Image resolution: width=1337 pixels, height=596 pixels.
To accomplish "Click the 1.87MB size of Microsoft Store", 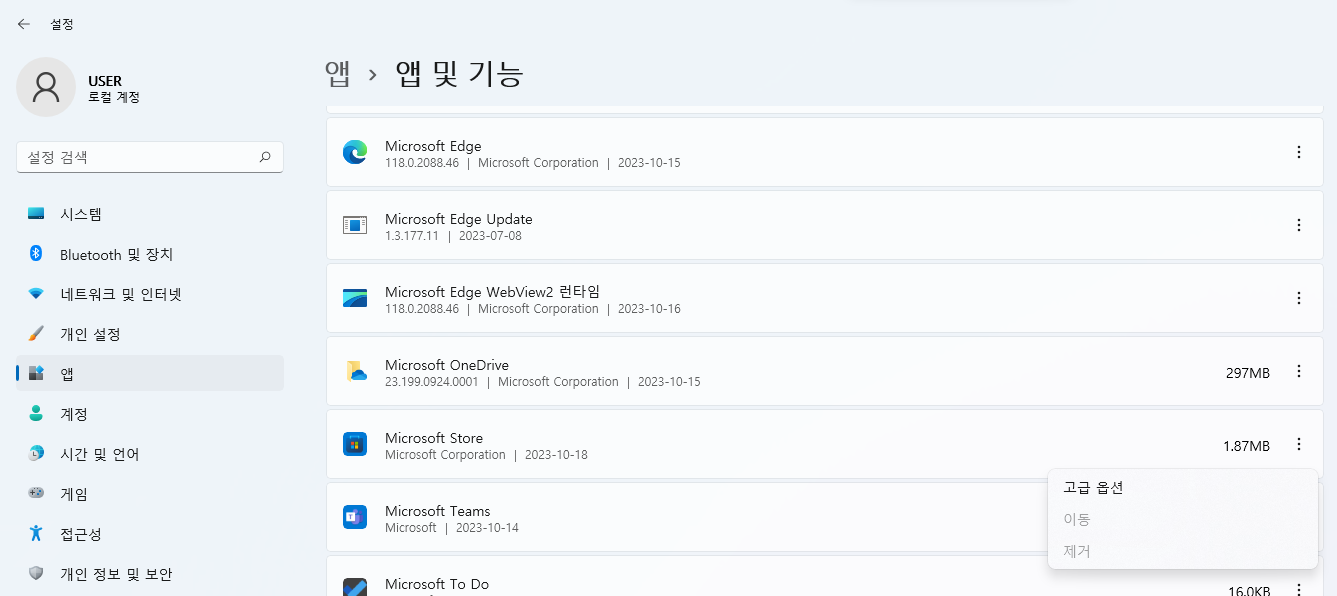I will click(x=1246, y=446).
